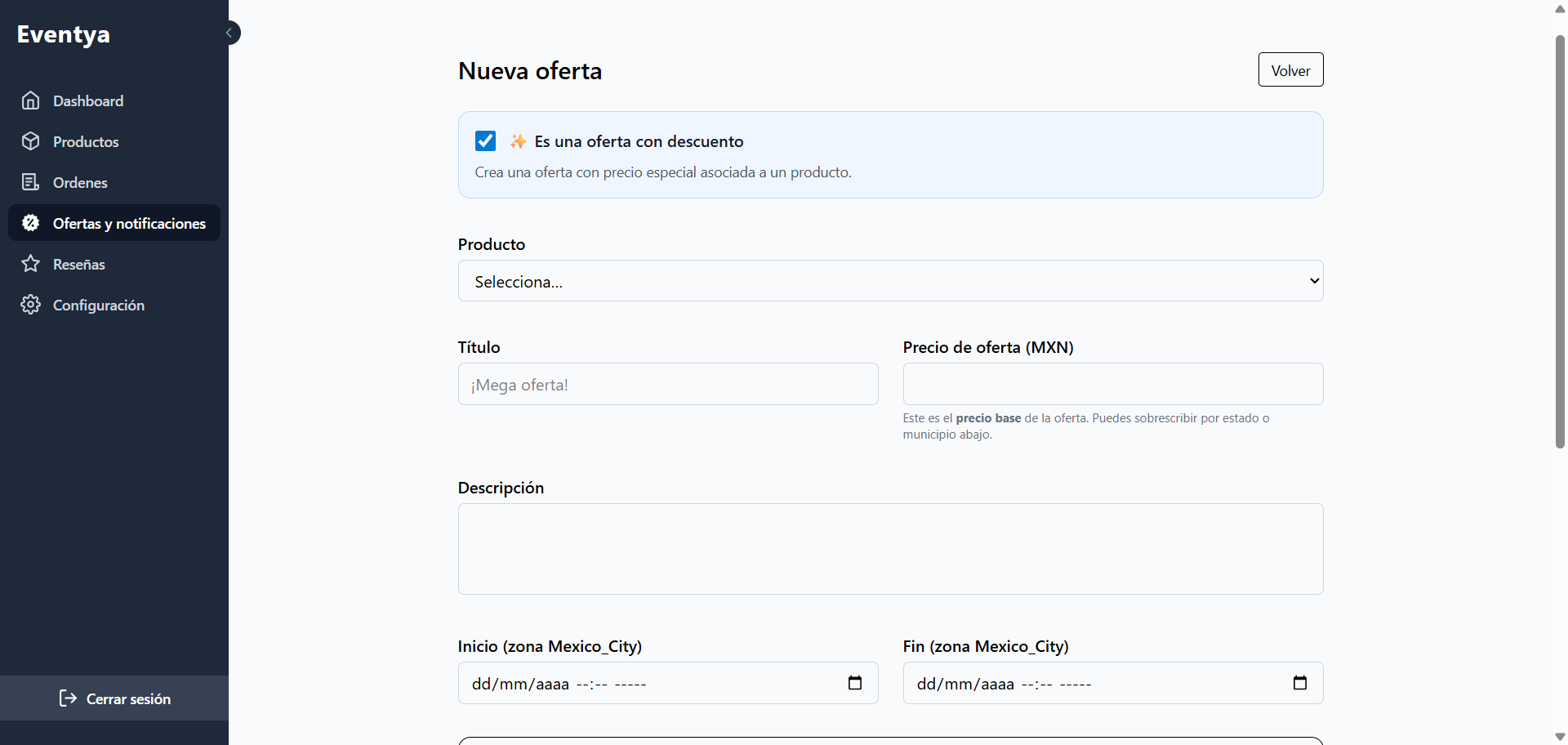This screenshot has height=745, width=1568.
Task: Uncheck 'Es una oferta con descuento'
Action: pos(485,141)
